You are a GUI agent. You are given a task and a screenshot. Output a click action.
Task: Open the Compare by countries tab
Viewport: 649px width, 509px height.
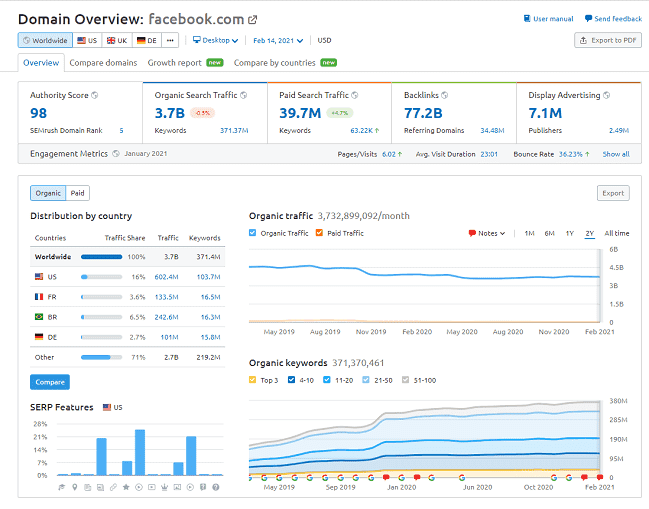click(x=285, y=63)
